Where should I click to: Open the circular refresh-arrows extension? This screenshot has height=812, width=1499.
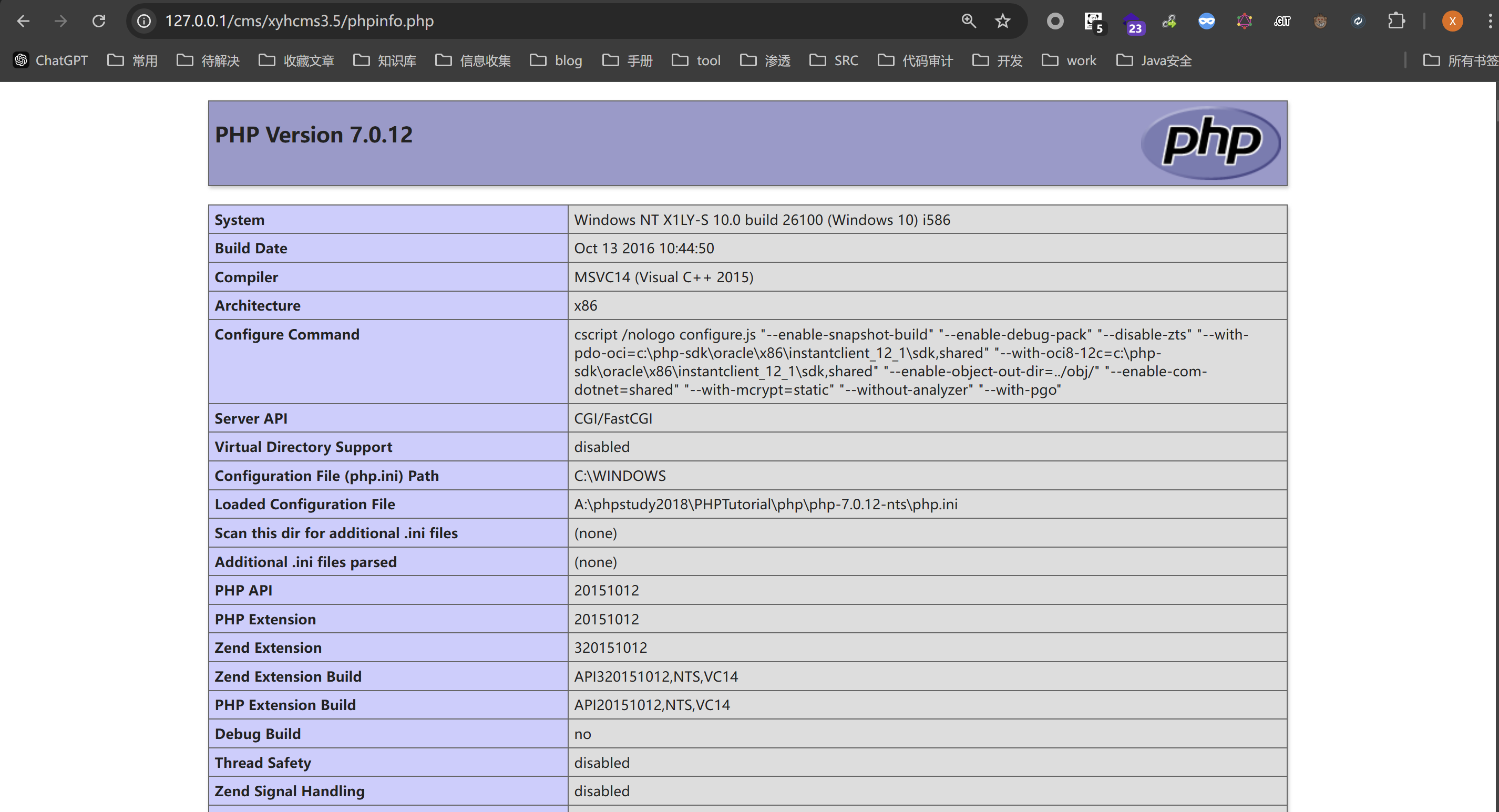[x=1358, y=22]
